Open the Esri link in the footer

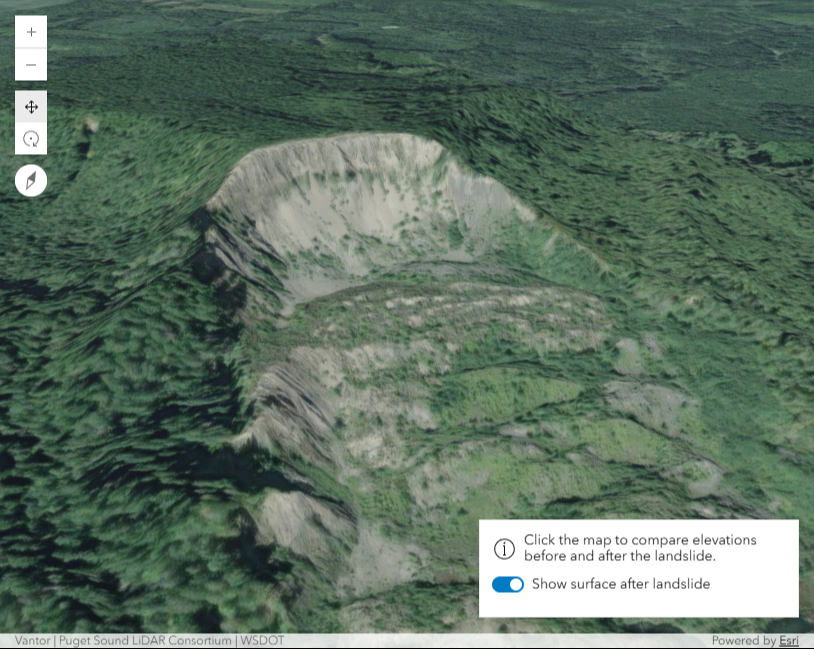point(789,640)
